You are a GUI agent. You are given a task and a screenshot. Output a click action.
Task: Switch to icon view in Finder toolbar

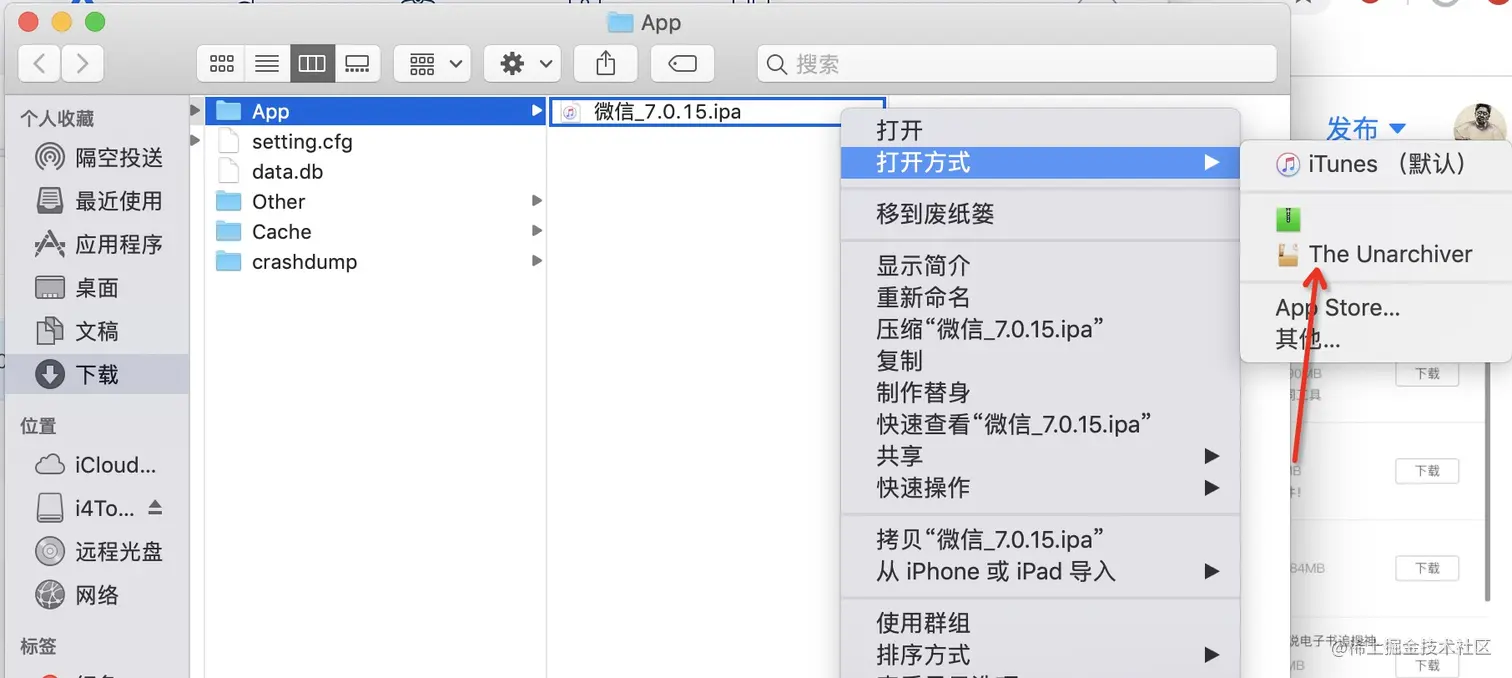pyautogui.click(x=221, y=64)
